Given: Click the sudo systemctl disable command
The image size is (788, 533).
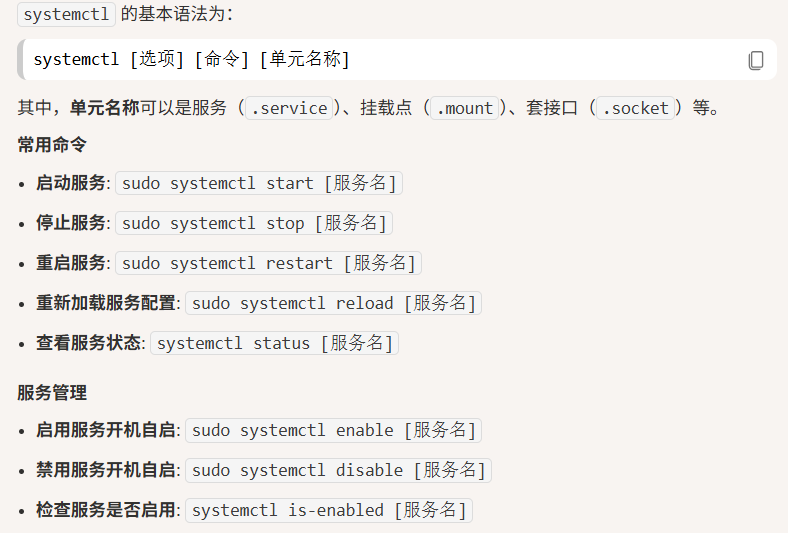Looking at the screenshot, I should point(338,471).
